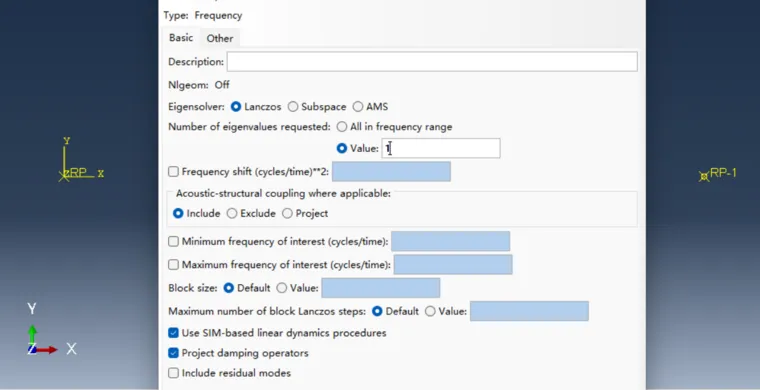Disable Project damping operators checkbox
This screenshot has height=390, width=760.
click(x=174, y=353)
